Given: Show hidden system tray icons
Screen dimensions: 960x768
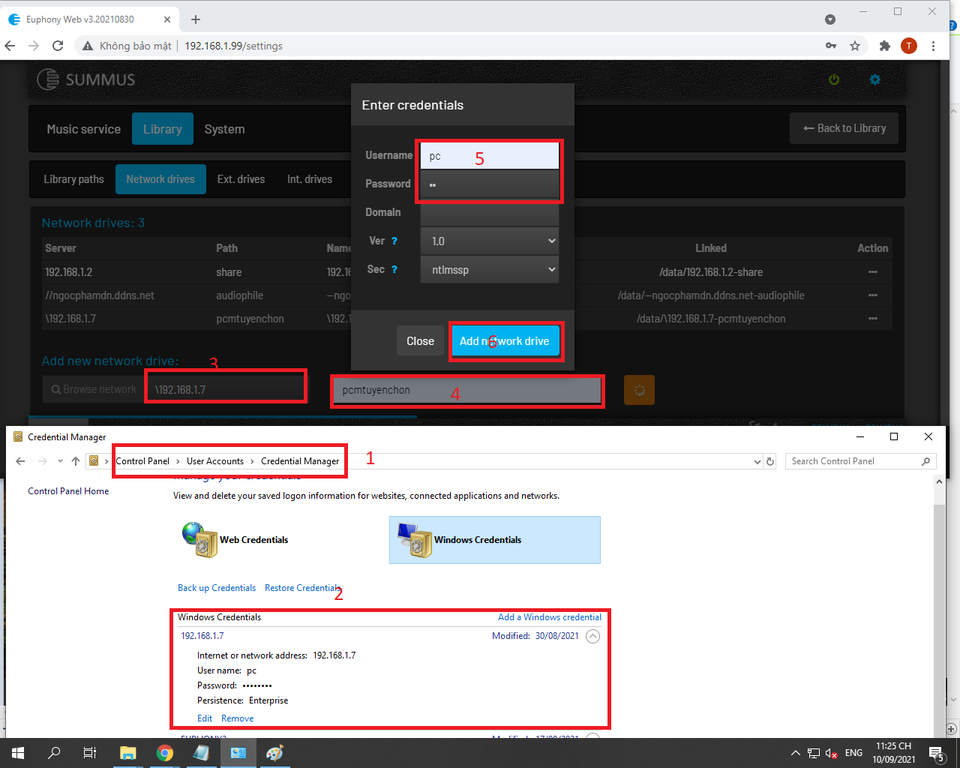Looking at the screenshot, I should [x=795, y=753].
